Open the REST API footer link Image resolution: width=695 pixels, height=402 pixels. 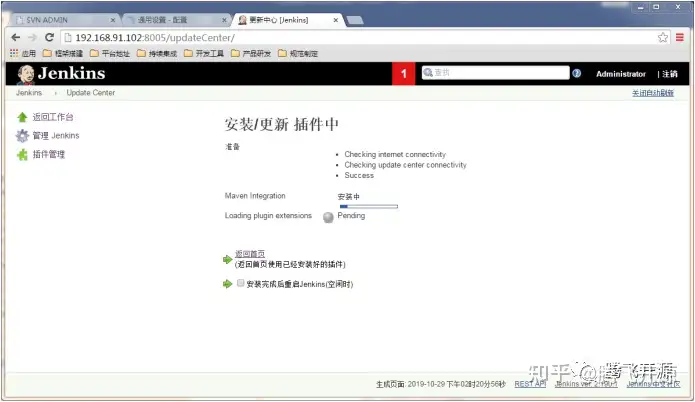point(530,384)
